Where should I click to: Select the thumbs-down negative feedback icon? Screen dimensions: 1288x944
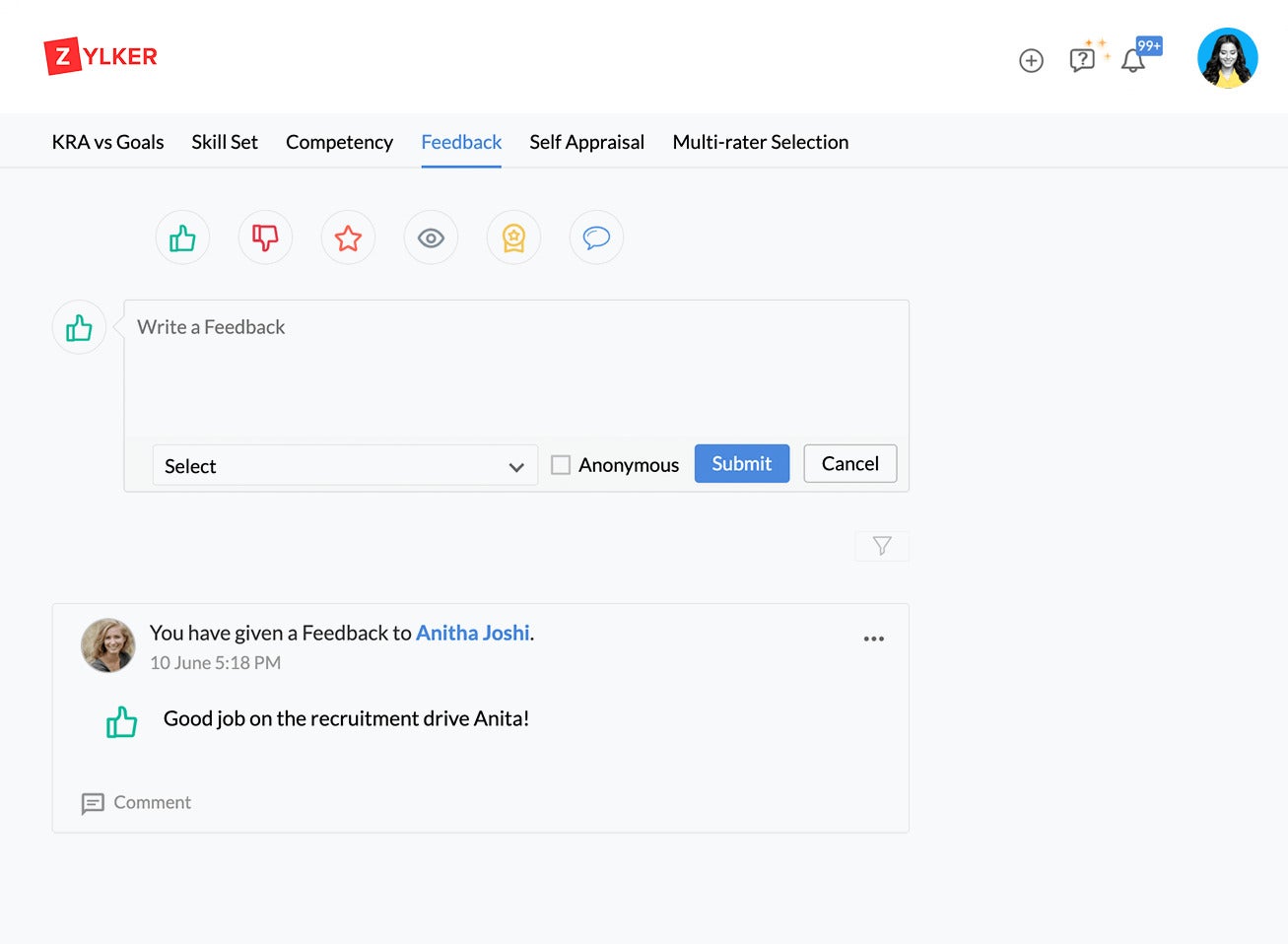(x=265, y=237)
